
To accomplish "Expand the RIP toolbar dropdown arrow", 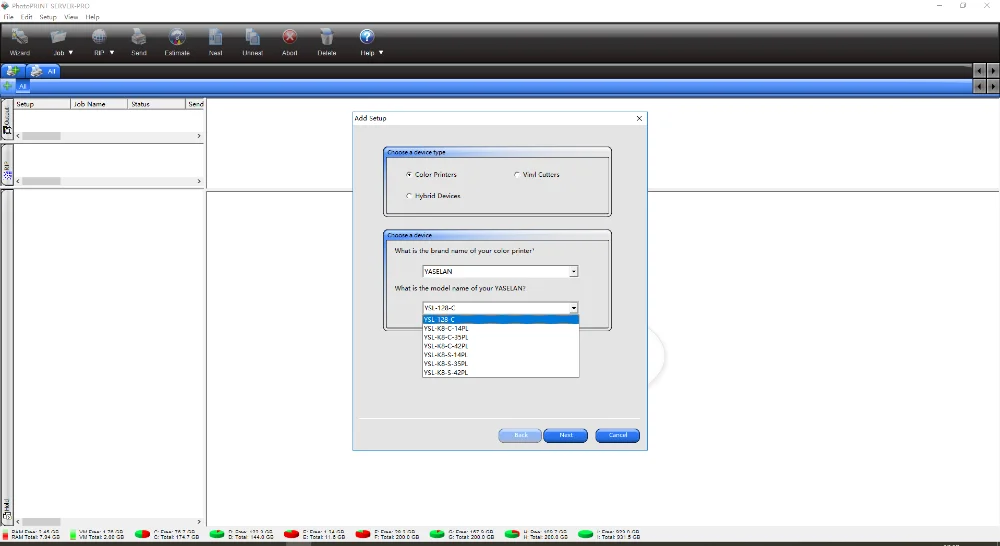I will coord(112,53).
